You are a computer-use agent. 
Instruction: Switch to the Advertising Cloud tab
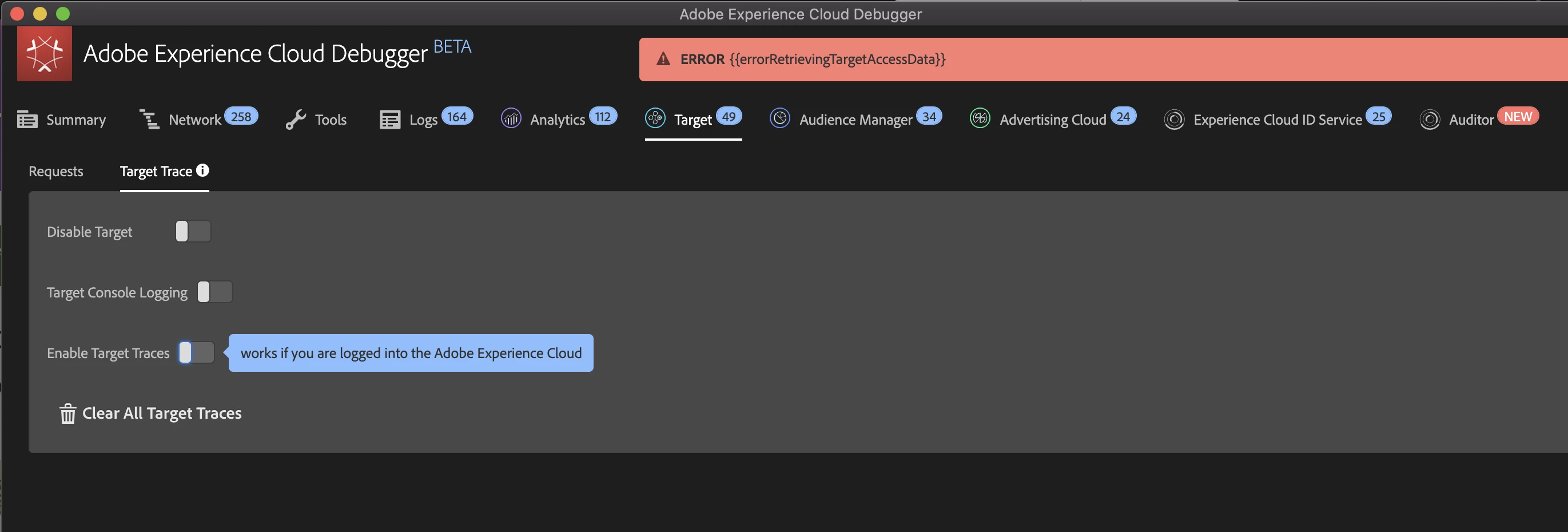pos(1053,118)
